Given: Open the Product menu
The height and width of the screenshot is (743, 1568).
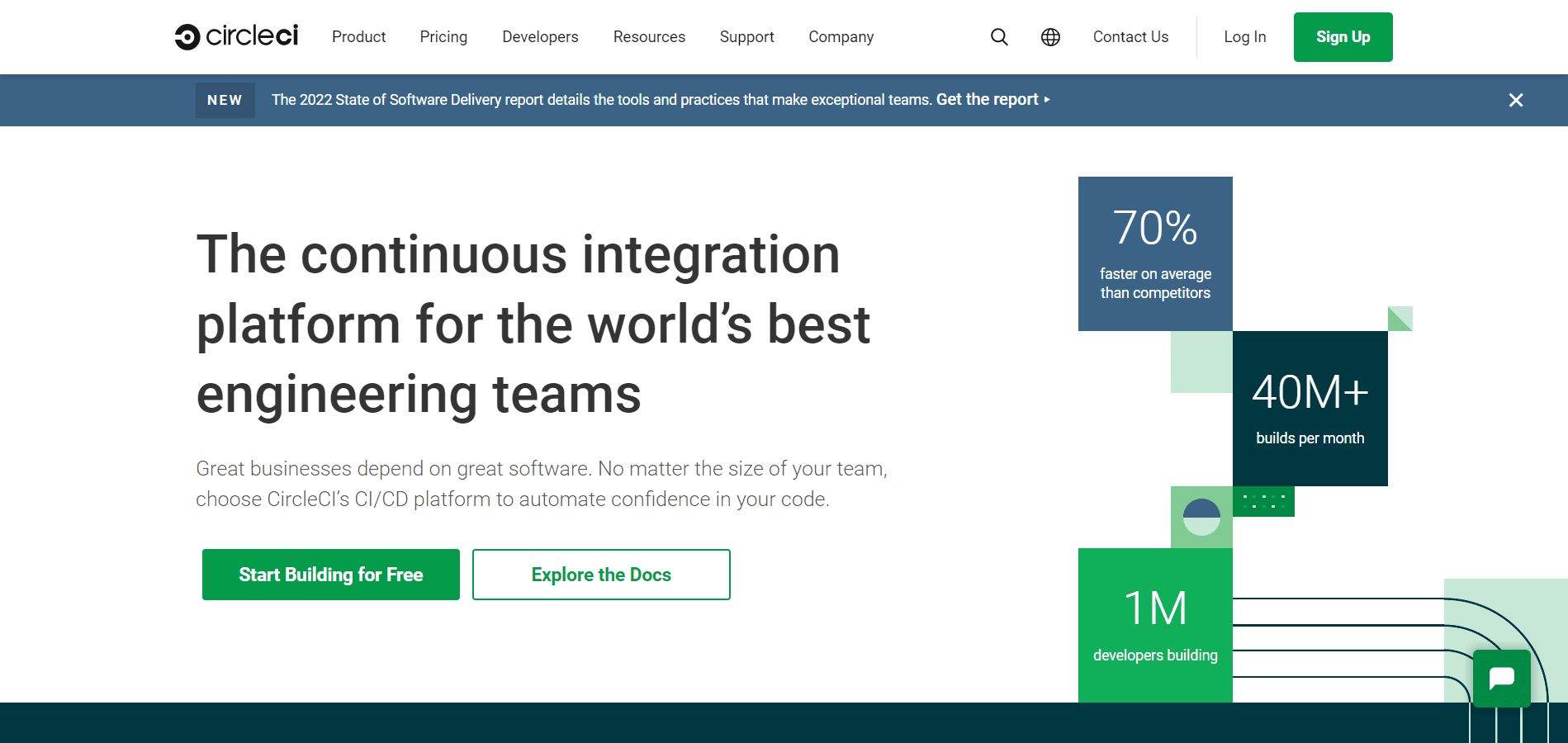Looking at the screenshot, I should point(358,37).
